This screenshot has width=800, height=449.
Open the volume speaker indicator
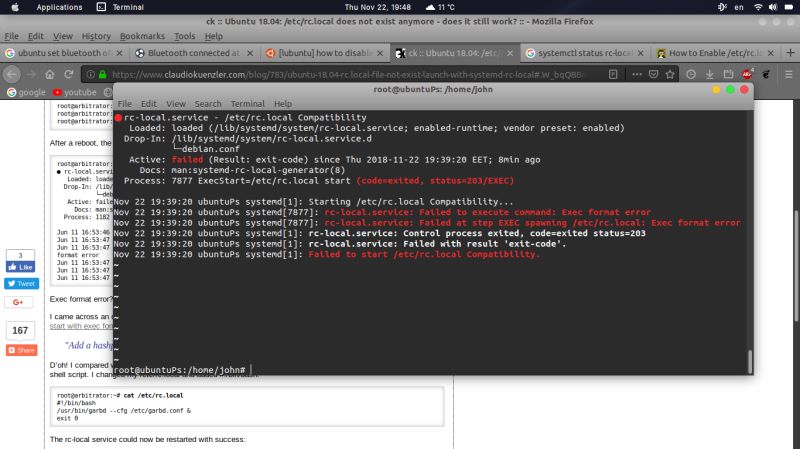[773, 7]
